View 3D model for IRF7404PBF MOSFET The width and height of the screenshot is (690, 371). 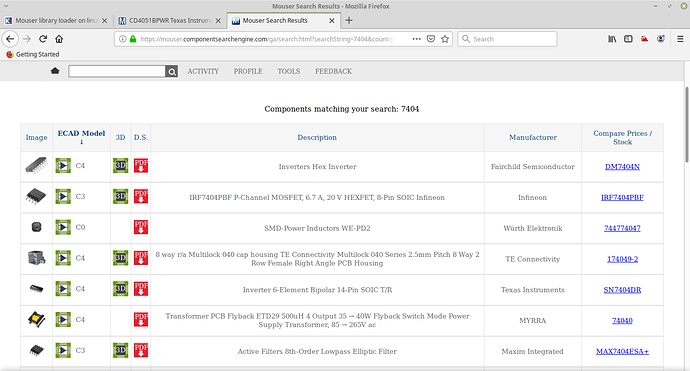[x=121, y=196]
